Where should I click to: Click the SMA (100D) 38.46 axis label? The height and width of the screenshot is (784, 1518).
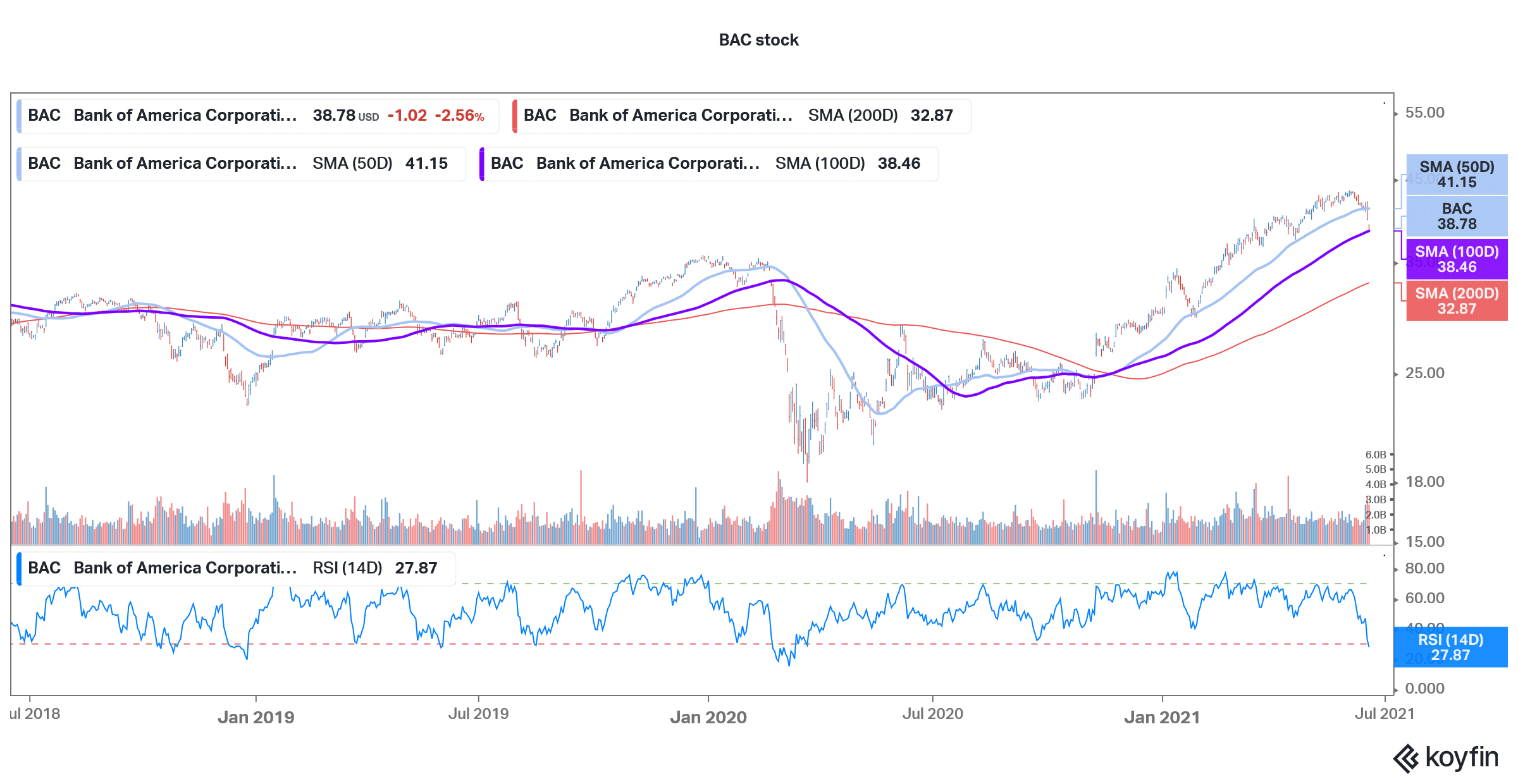point(1457,259)
